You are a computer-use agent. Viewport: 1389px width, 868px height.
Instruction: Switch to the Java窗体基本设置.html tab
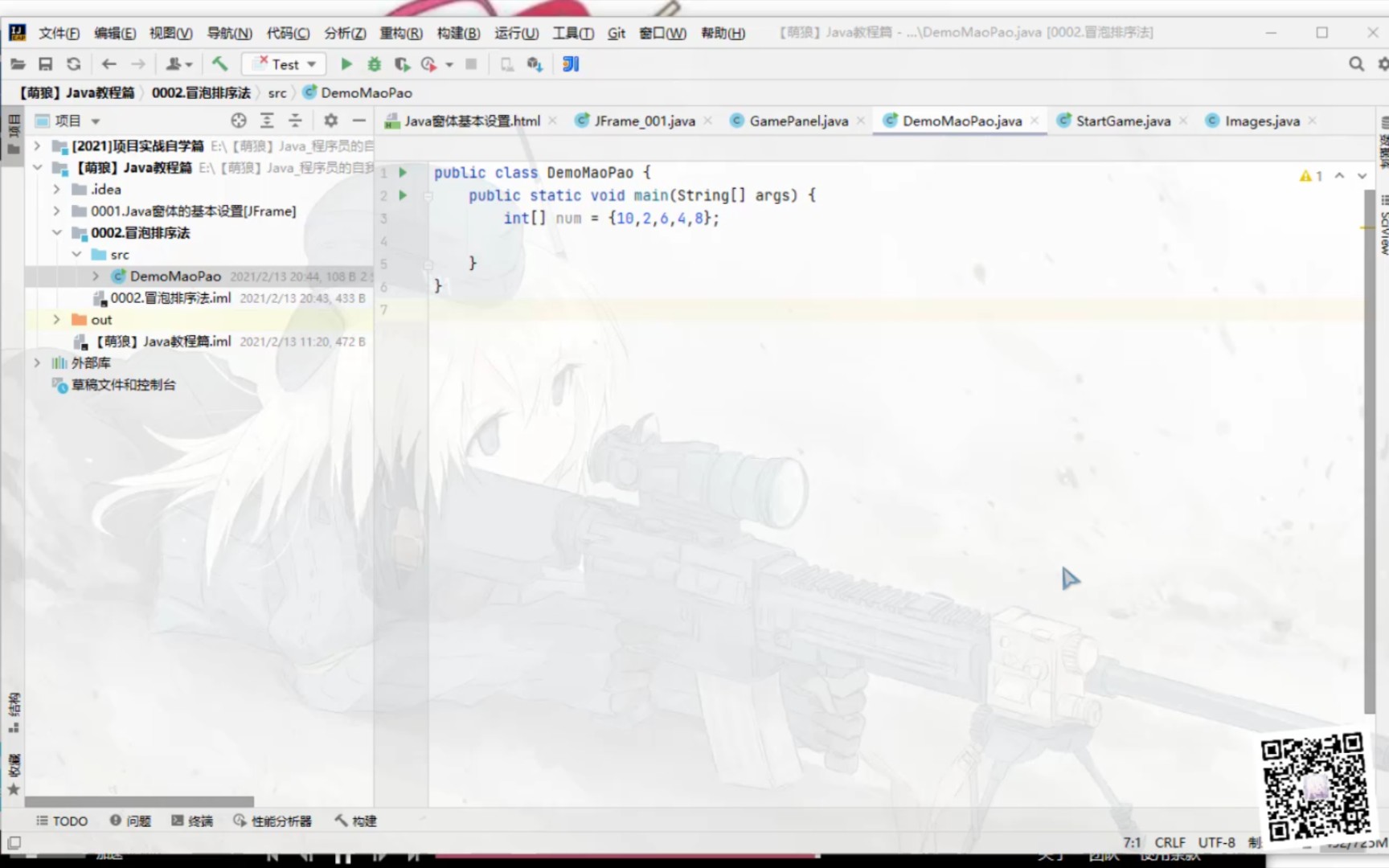coord(472,121)
